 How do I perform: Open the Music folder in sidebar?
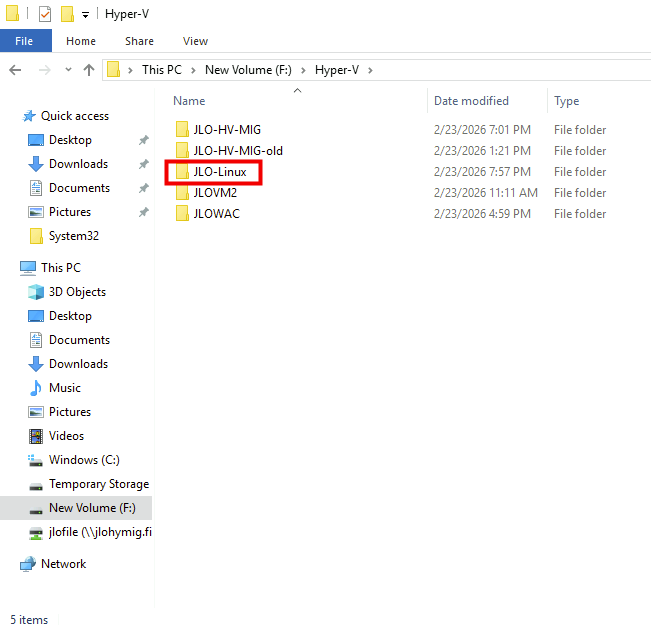coord(64,388)
